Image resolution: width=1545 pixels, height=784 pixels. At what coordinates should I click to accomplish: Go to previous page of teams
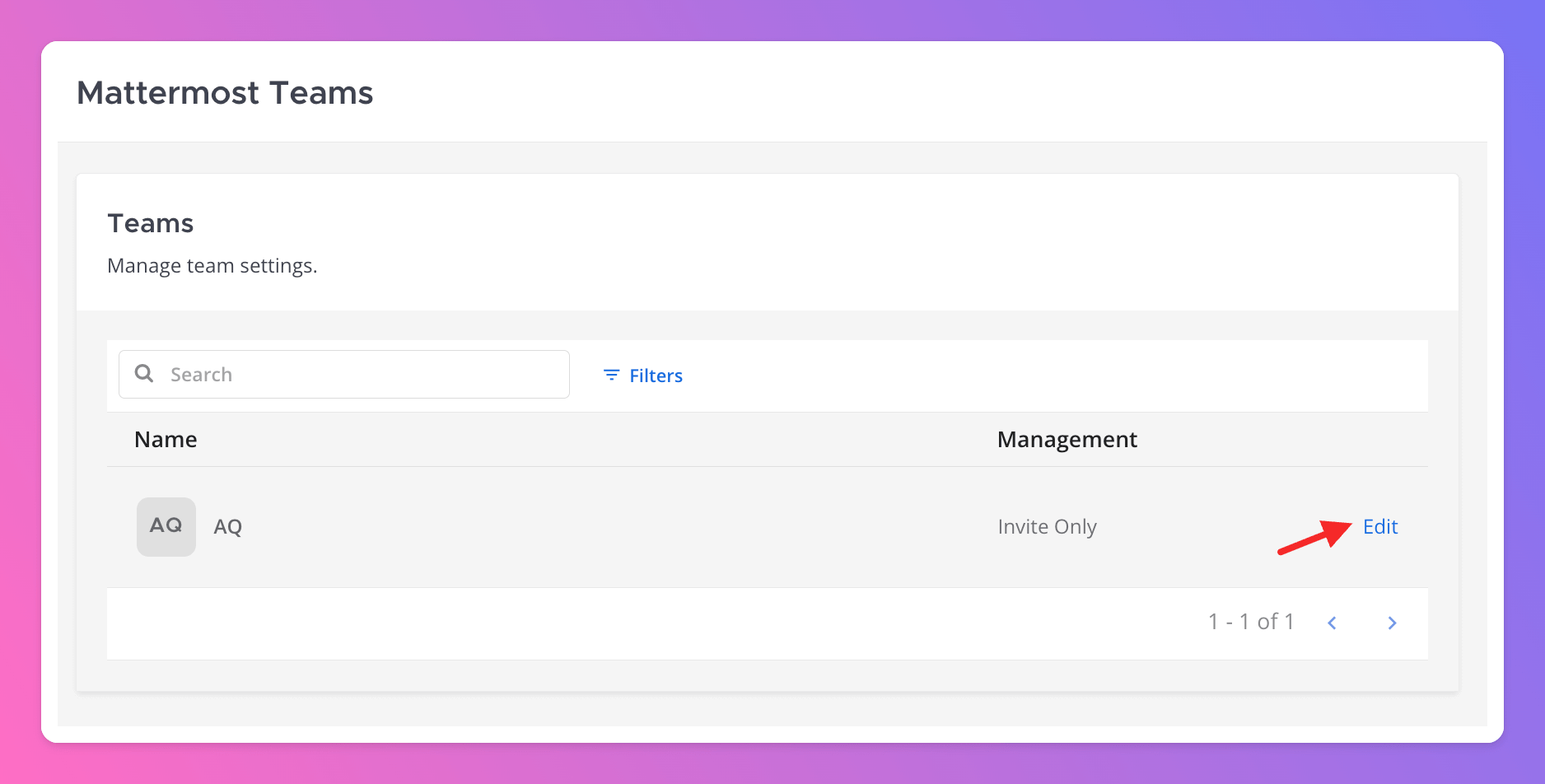[x=1332, y=623]
